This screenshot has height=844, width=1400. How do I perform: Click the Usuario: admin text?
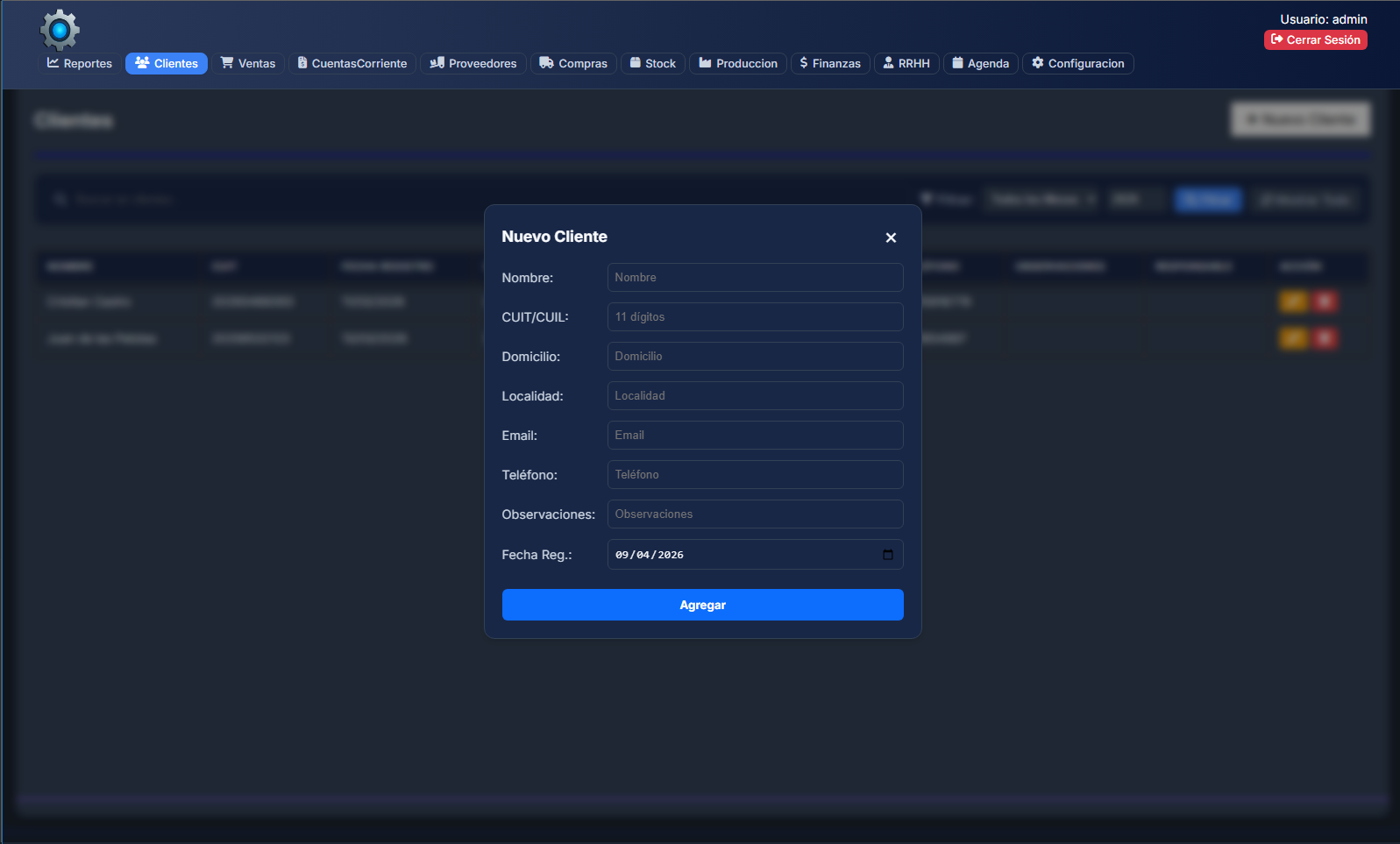click(x=1324, y=19)
